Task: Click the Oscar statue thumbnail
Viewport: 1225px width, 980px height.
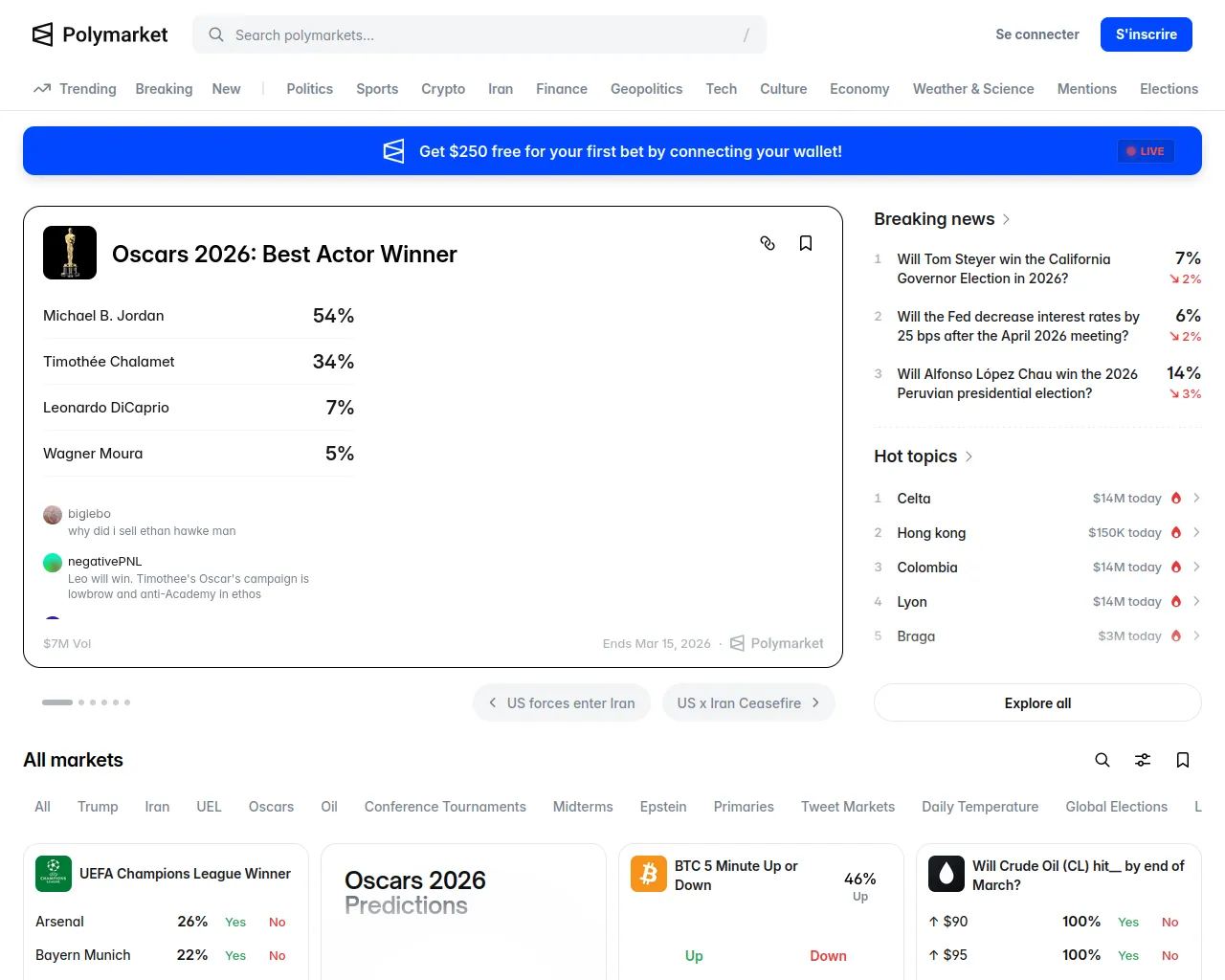Action: 70,253
